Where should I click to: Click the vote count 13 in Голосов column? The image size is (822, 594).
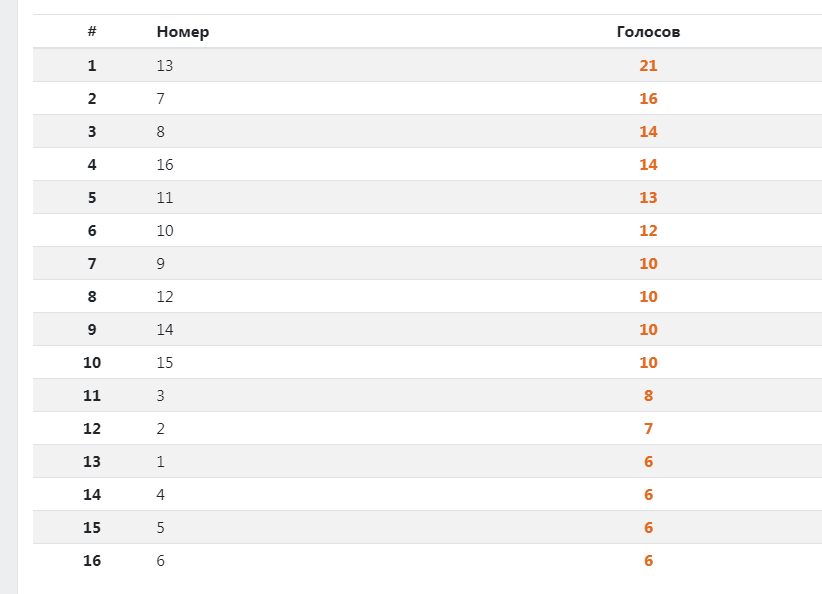pyautogui.click(x=648, y=198)
